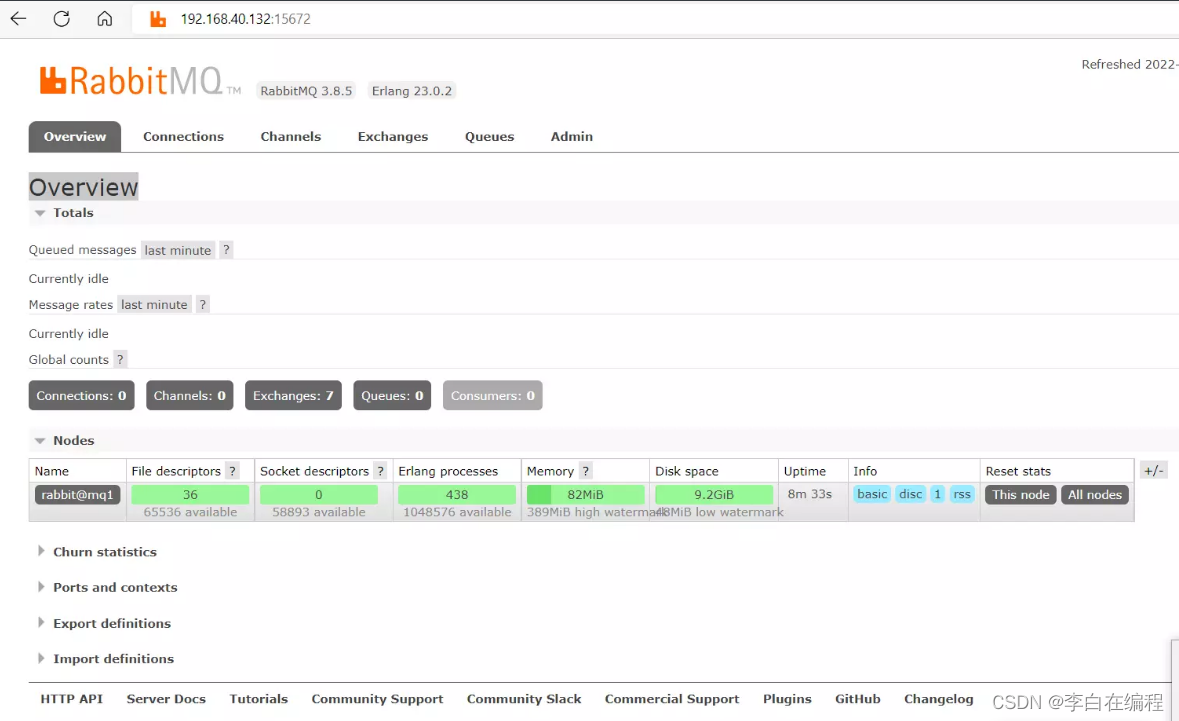Open help for Global counts
Image resolution: width=1179 pixels, height=721 pixels.
click(x=120, y=359)
